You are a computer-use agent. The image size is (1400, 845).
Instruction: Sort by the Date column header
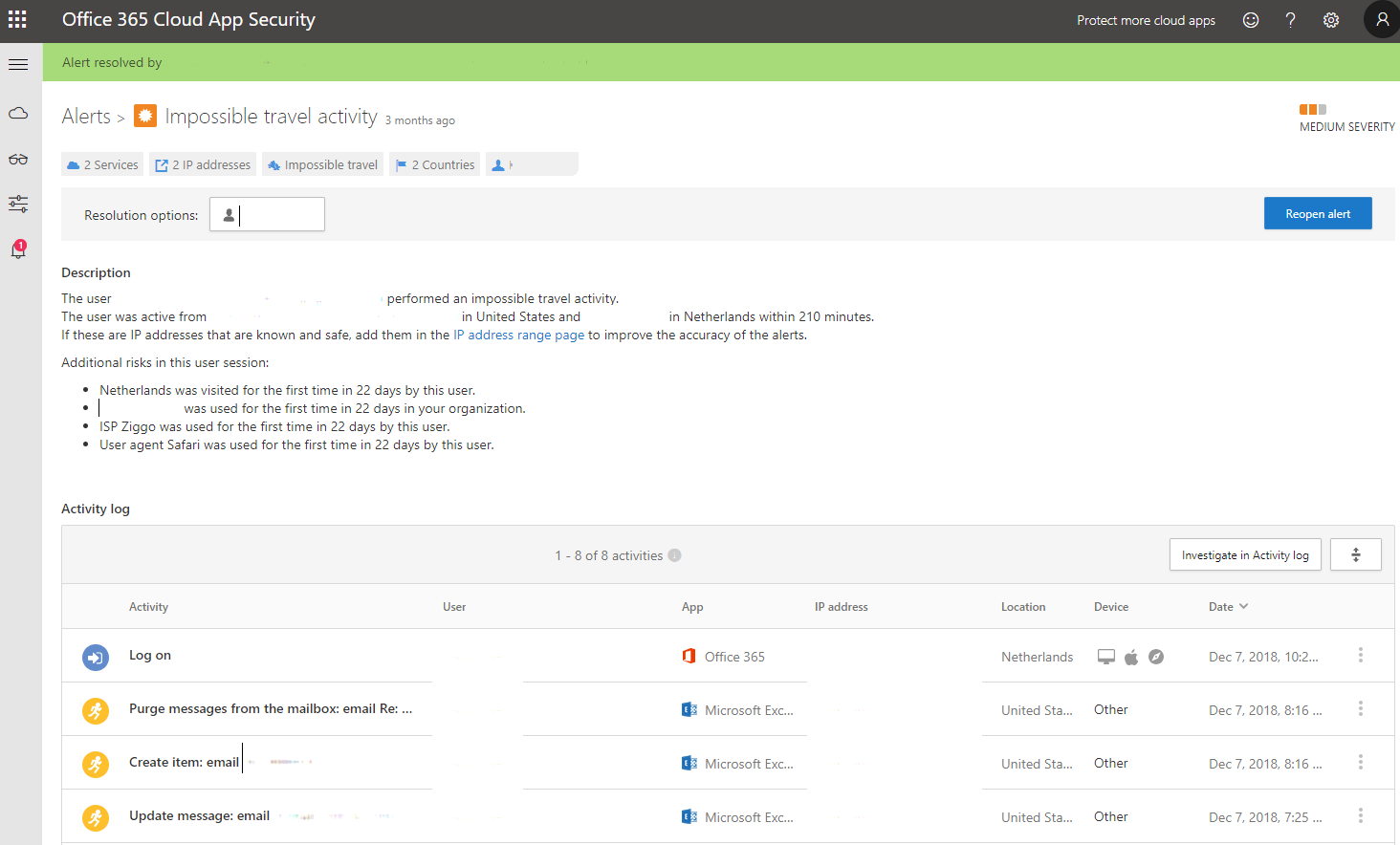[1228, 607]
